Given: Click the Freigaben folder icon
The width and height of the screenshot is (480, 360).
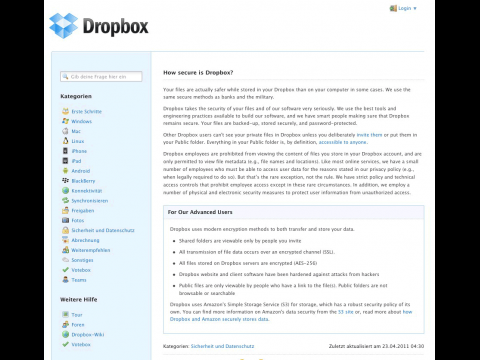Looking at the screenshot, I should click(x=66, y=211).
